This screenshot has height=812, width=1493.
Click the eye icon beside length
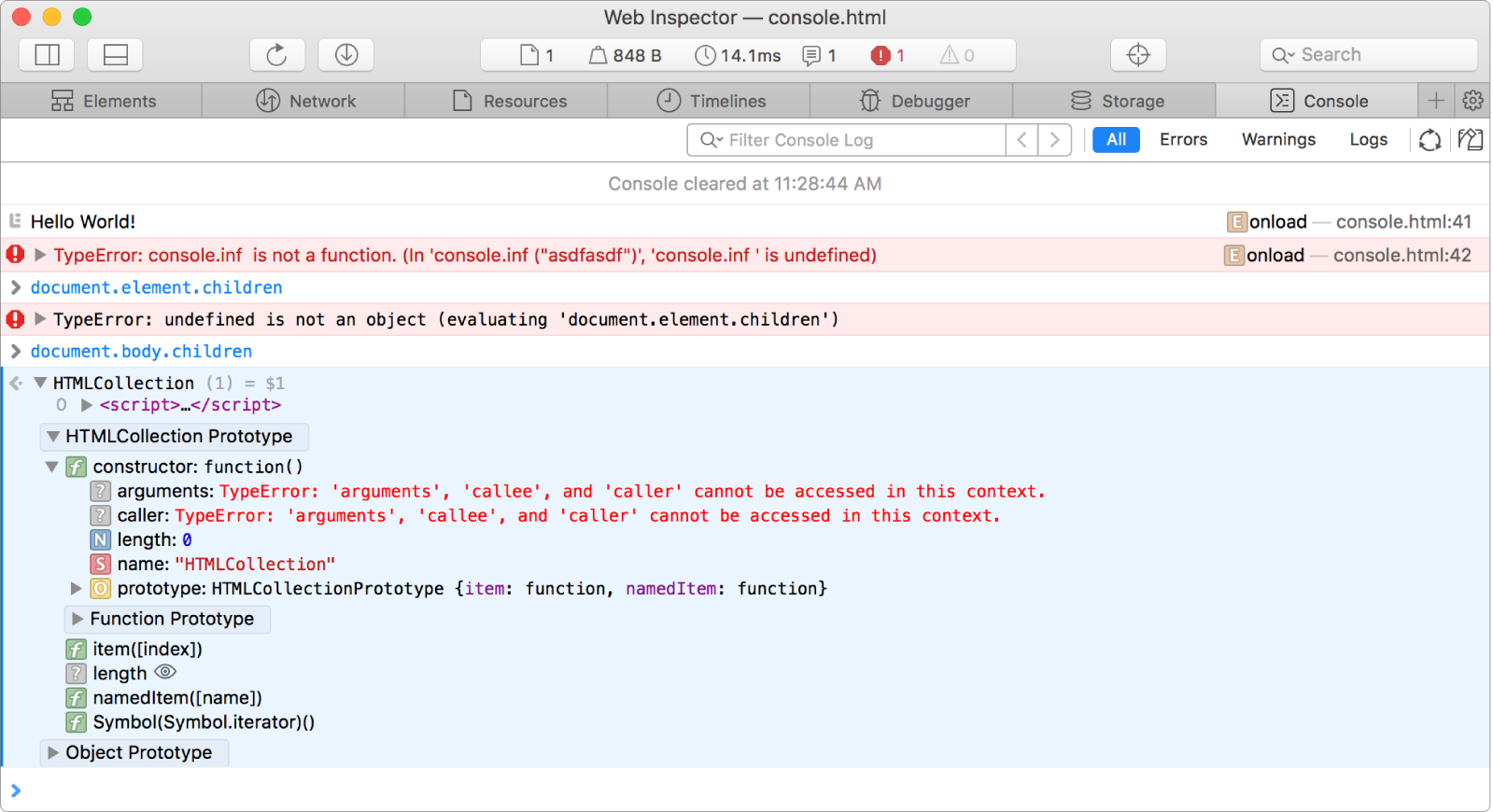[x=165, y=672]
